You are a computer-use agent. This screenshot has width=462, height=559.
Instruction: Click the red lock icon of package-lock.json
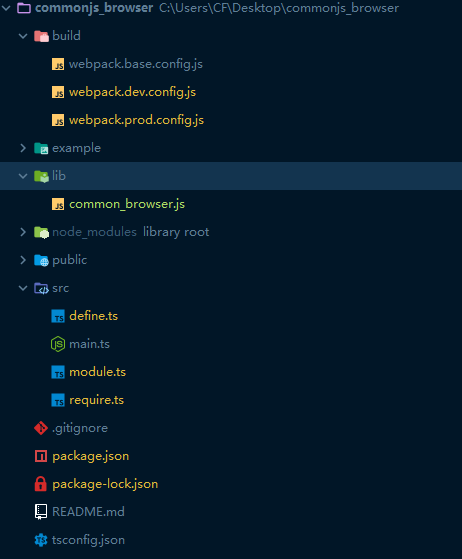click(41, 484)
